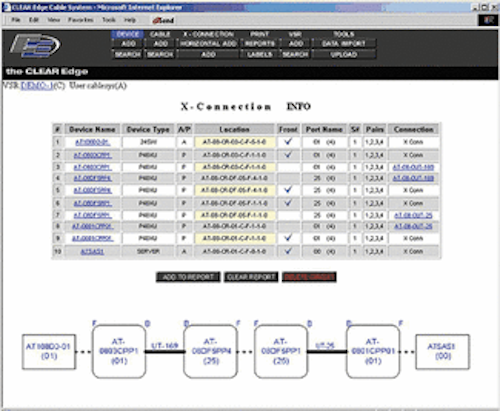
Task: Click the DATA IMPORT button under TOOLS
Action: click(x=344, y=44)
